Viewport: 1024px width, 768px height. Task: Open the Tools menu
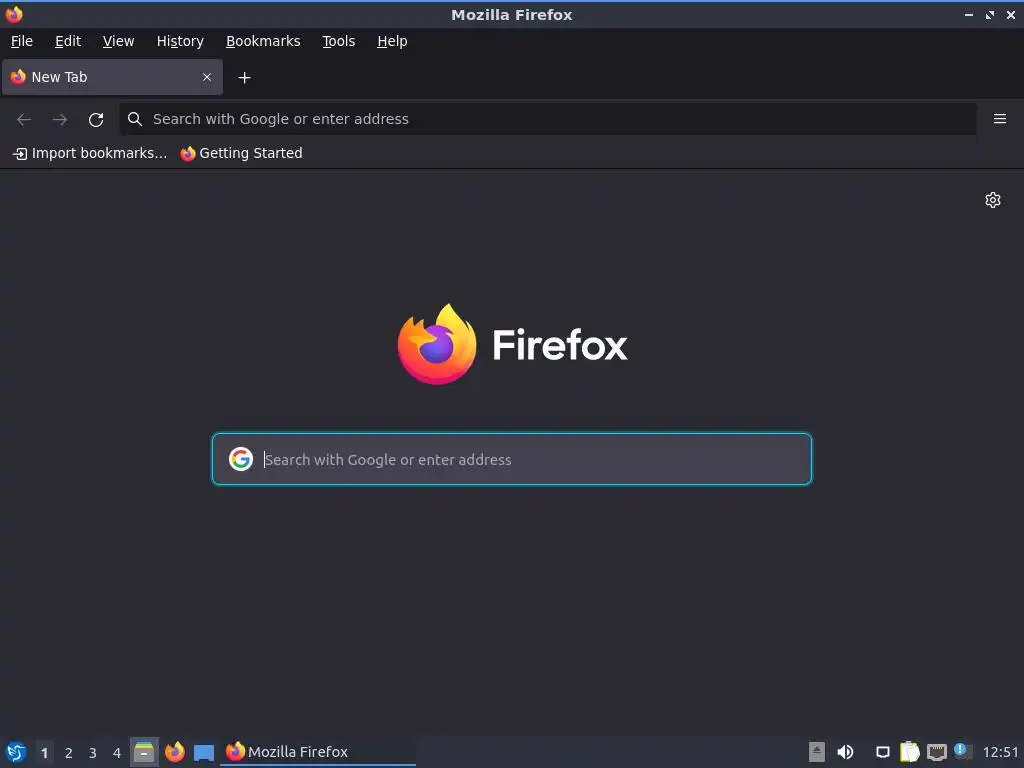pyautogui.click(x=338, y=41)
